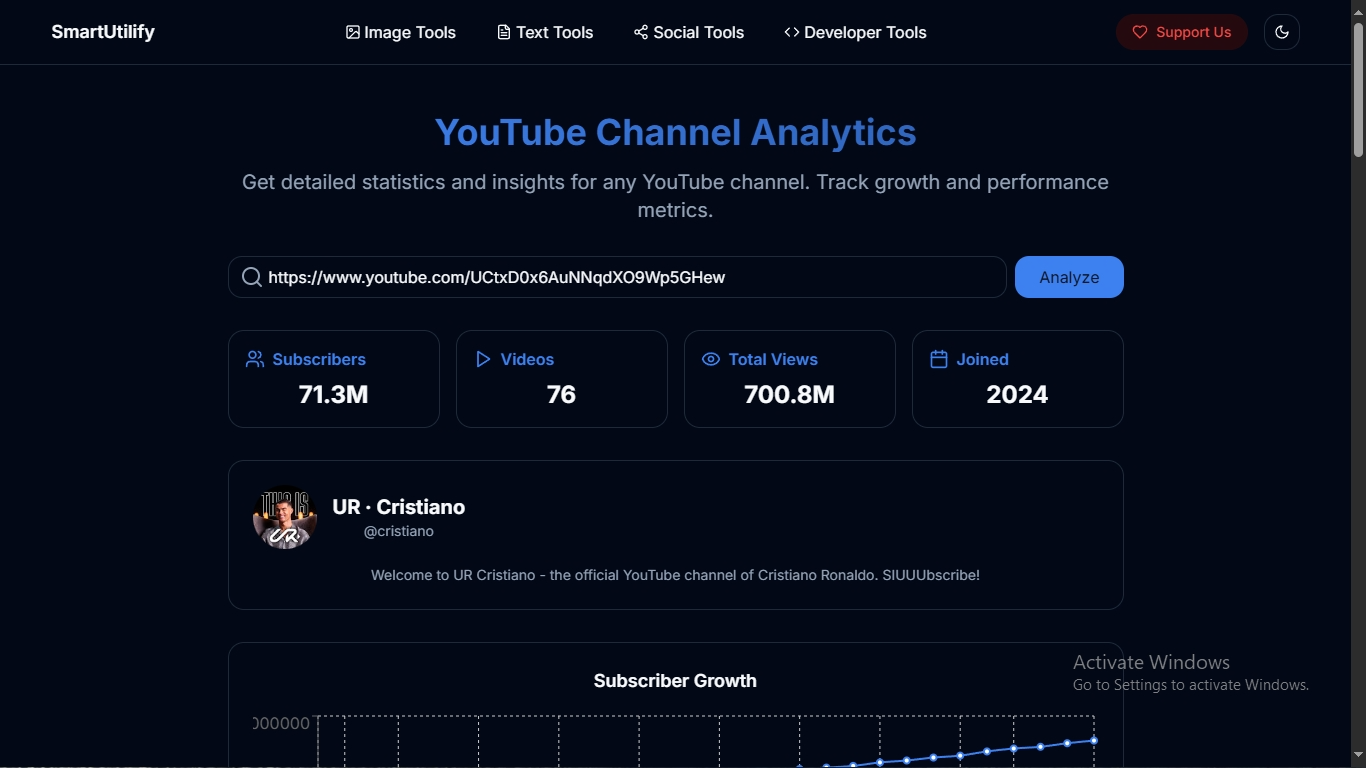Viewport: 1366px width, 768px height.
Task: Open the Text Tools menu
Action: click(545, 32)
